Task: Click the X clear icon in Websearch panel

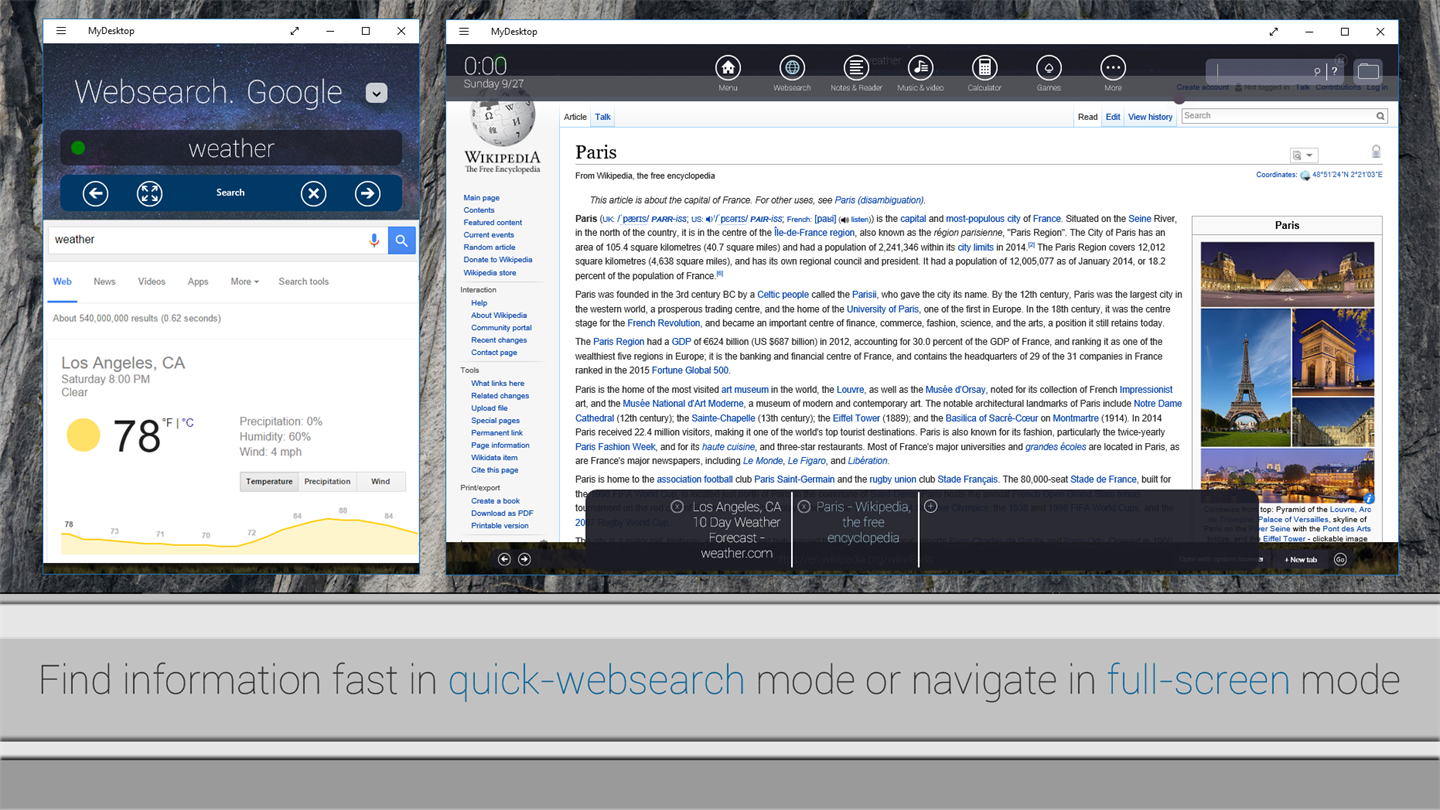Action: pos(314,193)
